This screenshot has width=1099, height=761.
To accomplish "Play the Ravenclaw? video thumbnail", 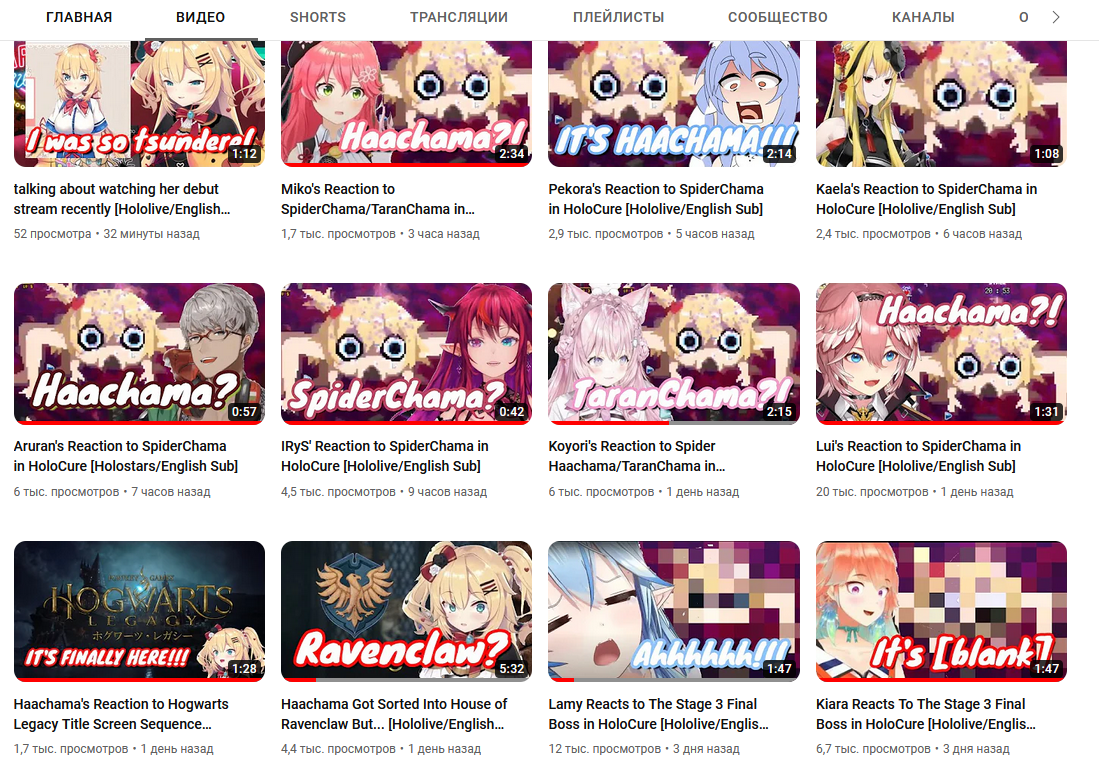I will (x=407, y=611).
